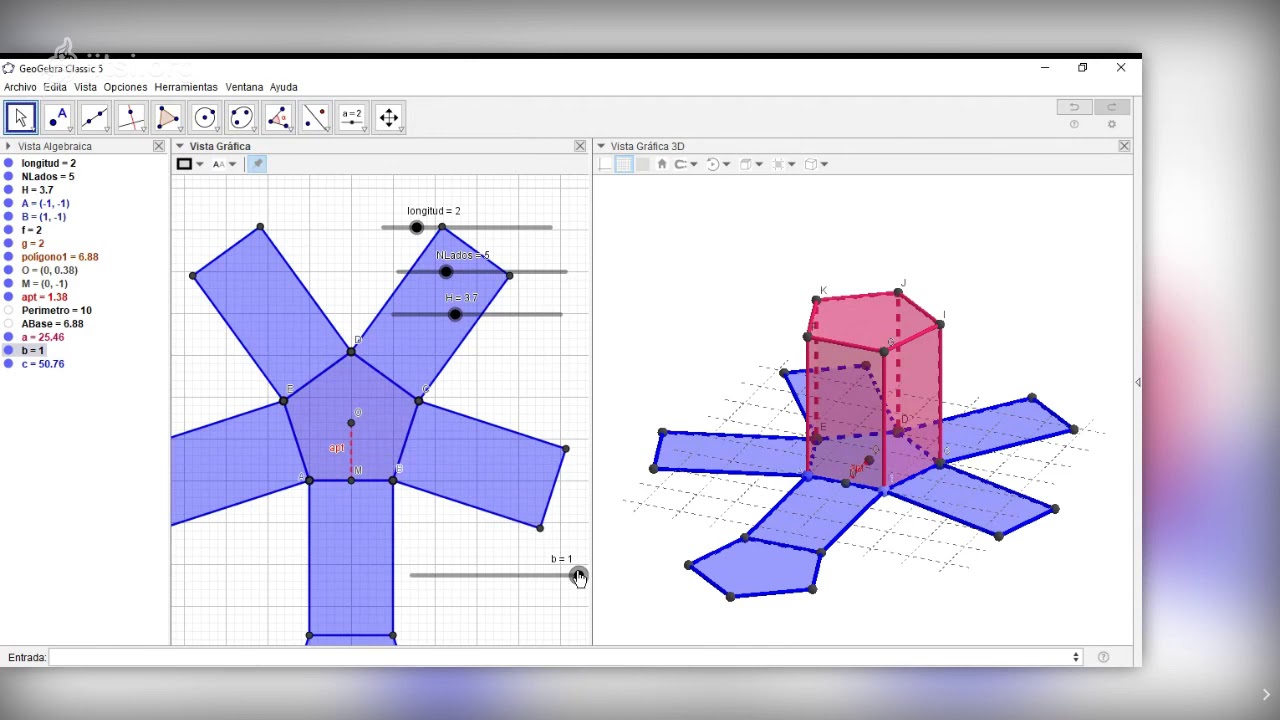Close the Vista Gráfica 3D panel
1280x720 pixels.
click(x=1124, y=146)
